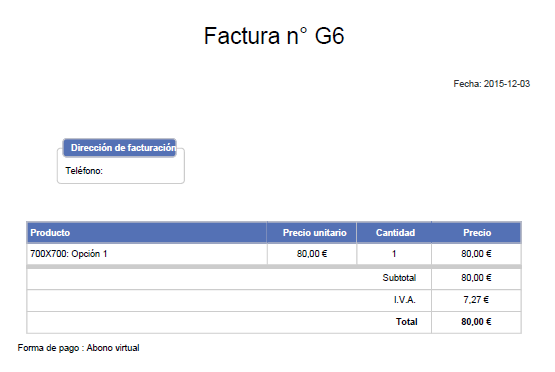555x372 pixels.
Task: Click the bold Total label
Action: (406, 322)
